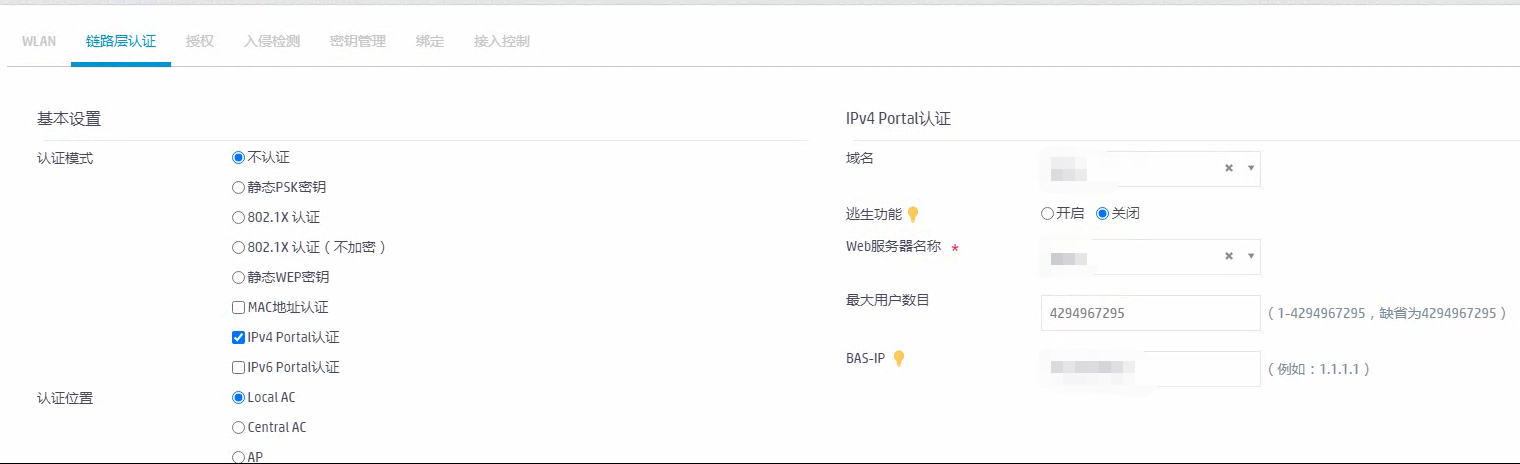
Task: Click the lightbulb hint next to BAS-IP
Action: pyautogui.click(x=898, y=358)
